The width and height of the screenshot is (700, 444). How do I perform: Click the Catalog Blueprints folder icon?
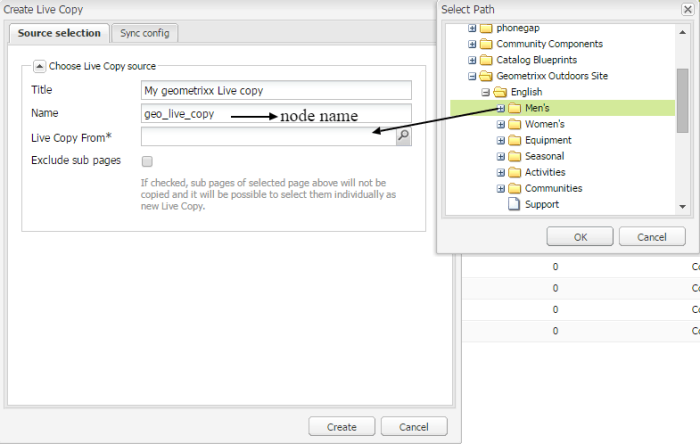486,60
